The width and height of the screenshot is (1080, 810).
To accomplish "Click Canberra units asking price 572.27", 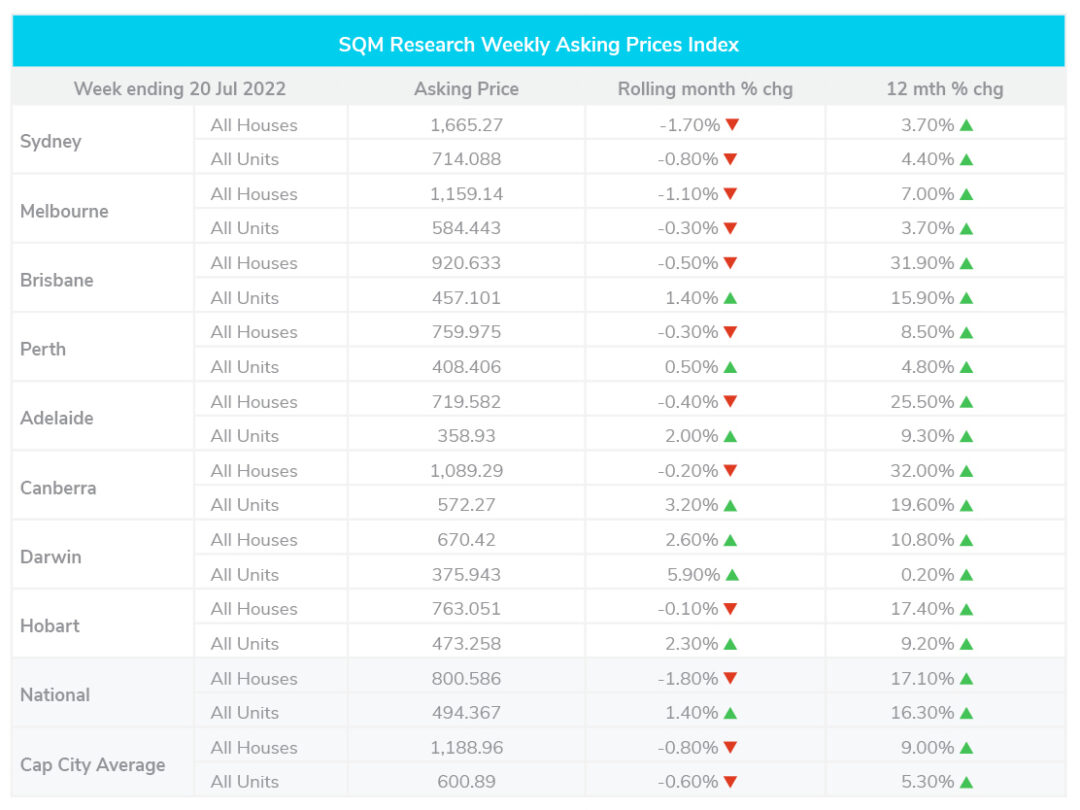I will point(466,505).
